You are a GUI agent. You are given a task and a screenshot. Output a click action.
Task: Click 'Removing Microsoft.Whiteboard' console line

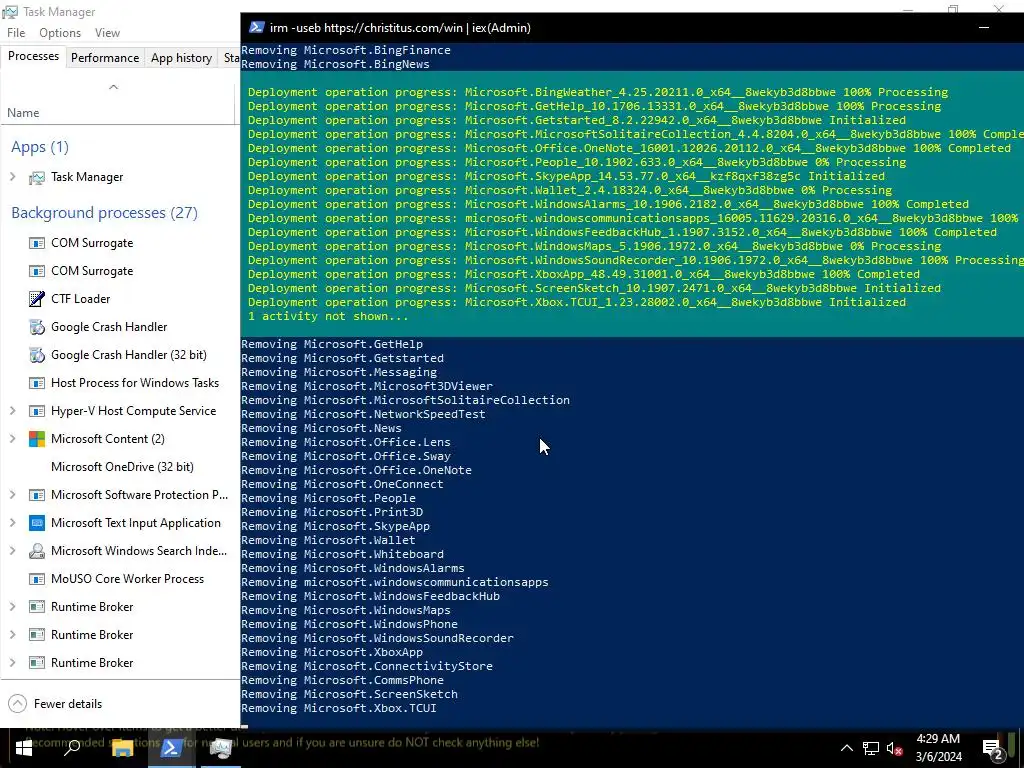[x=342, y=554]
